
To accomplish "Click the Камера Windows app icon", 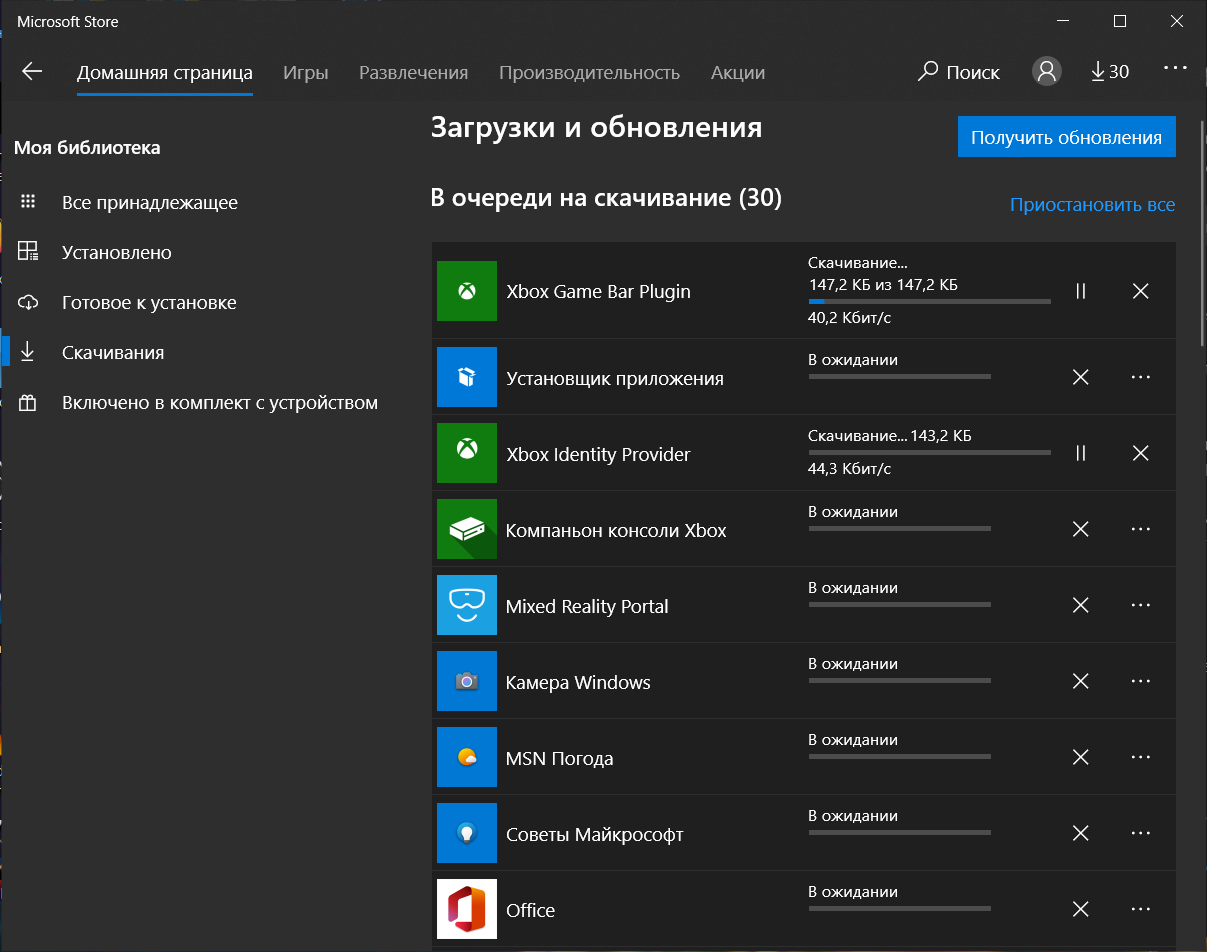I will tap(467, 681).
